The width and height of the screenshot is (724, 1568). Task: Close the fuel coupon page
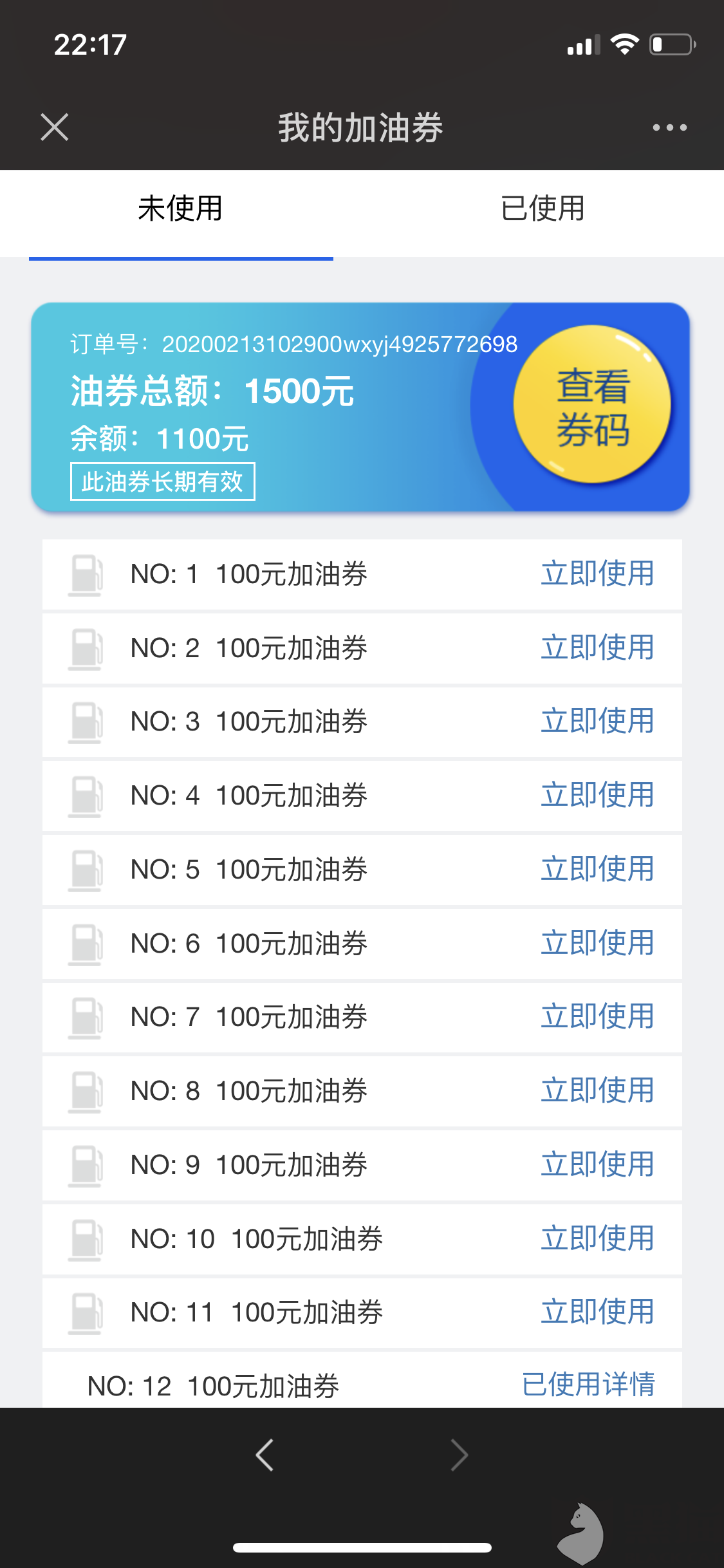coord(55,127)
